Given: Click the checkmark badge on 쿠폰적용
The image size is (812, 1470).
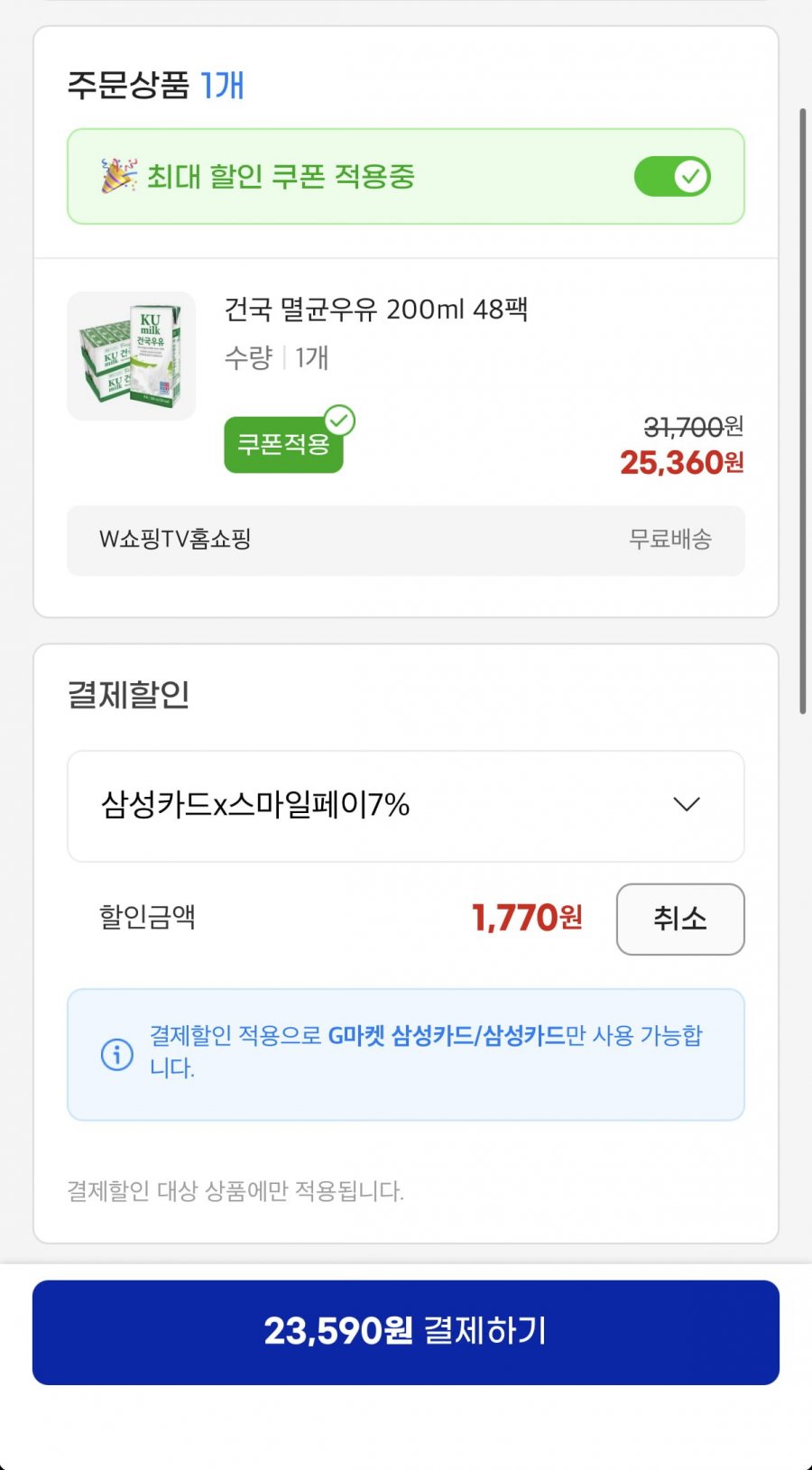Looking at the screenshot, I should (340, 421).
